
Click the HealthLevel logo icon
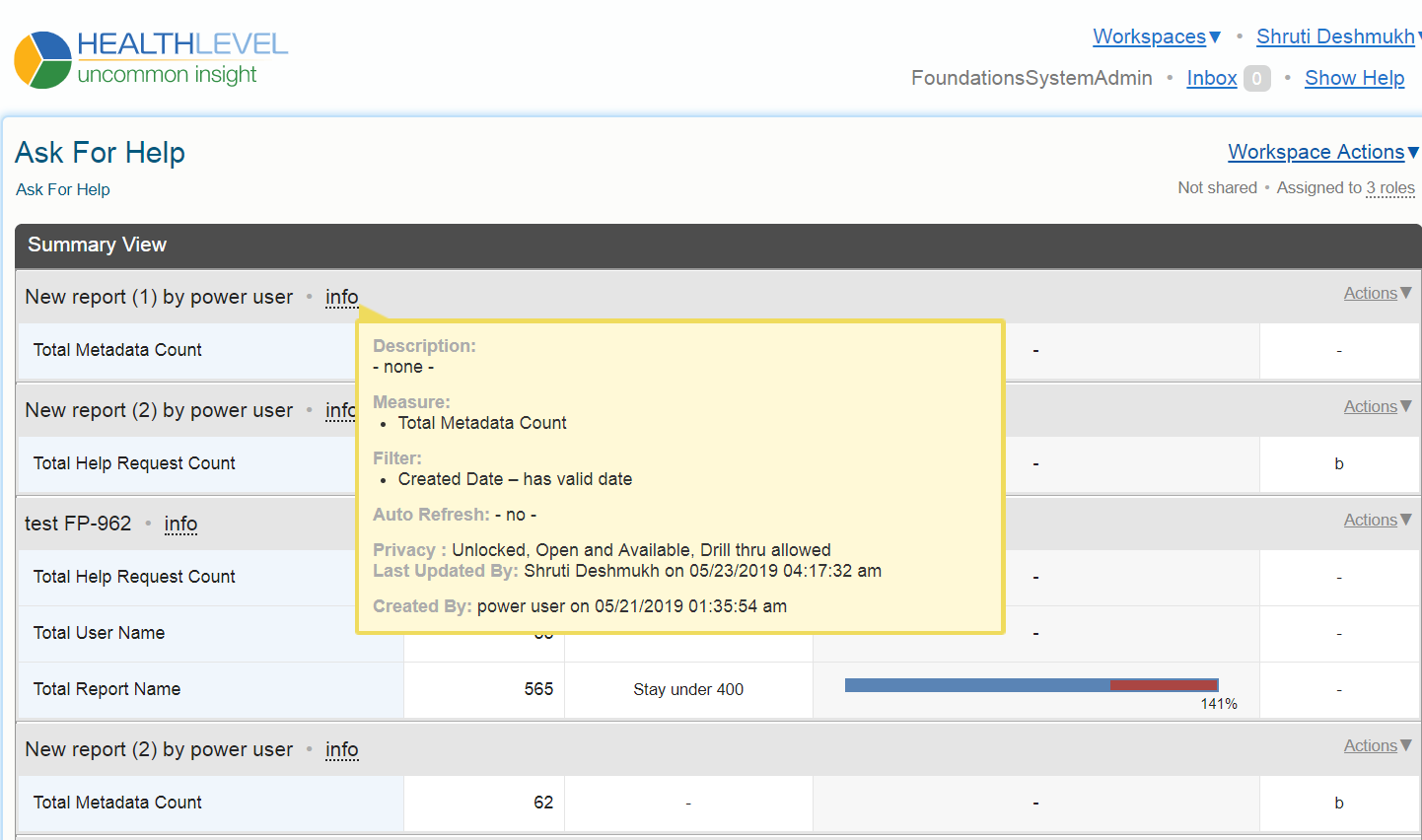tap(42, 60)
